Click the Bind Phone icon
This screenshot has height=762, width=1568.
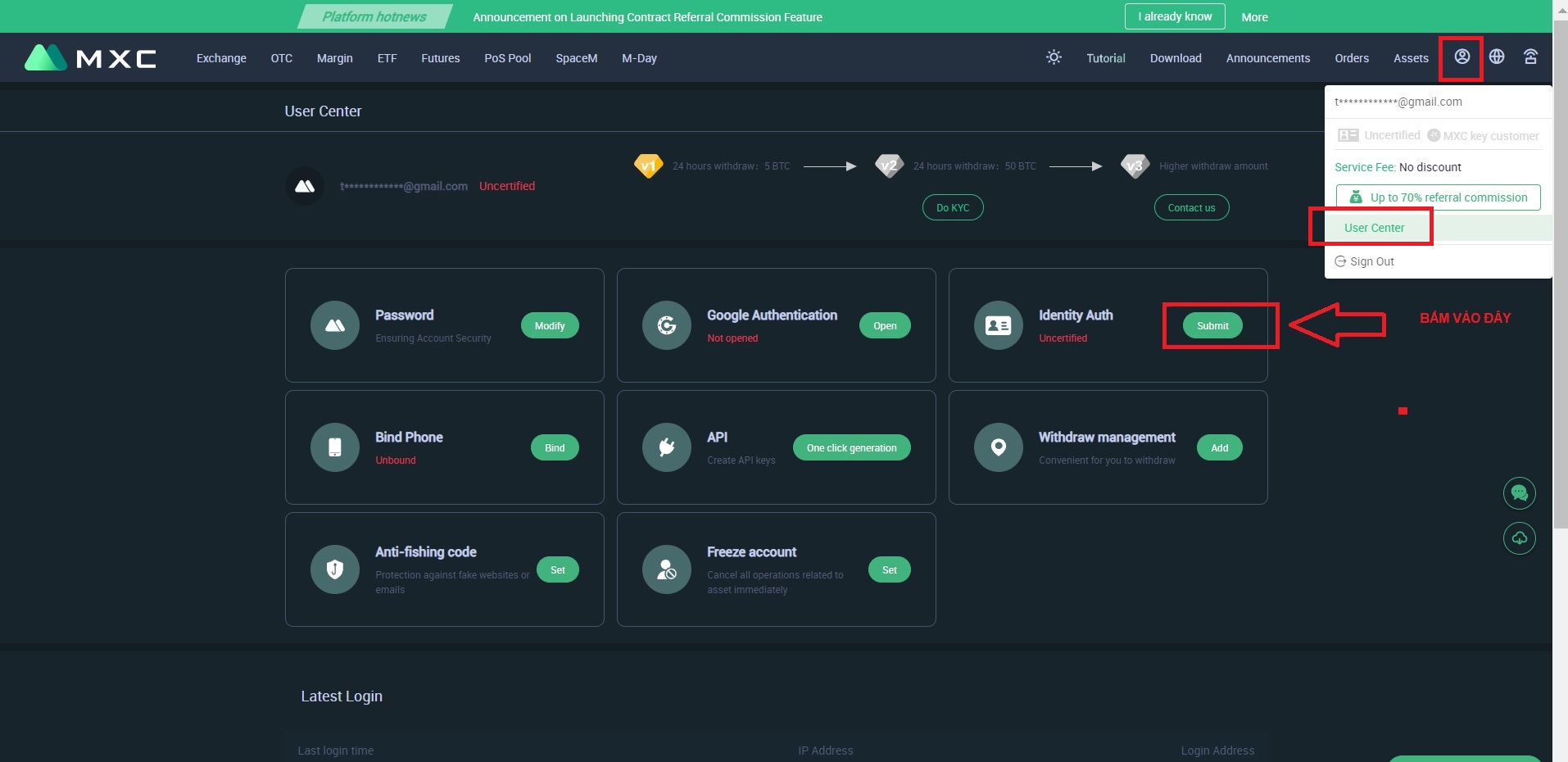coord(335,447)
